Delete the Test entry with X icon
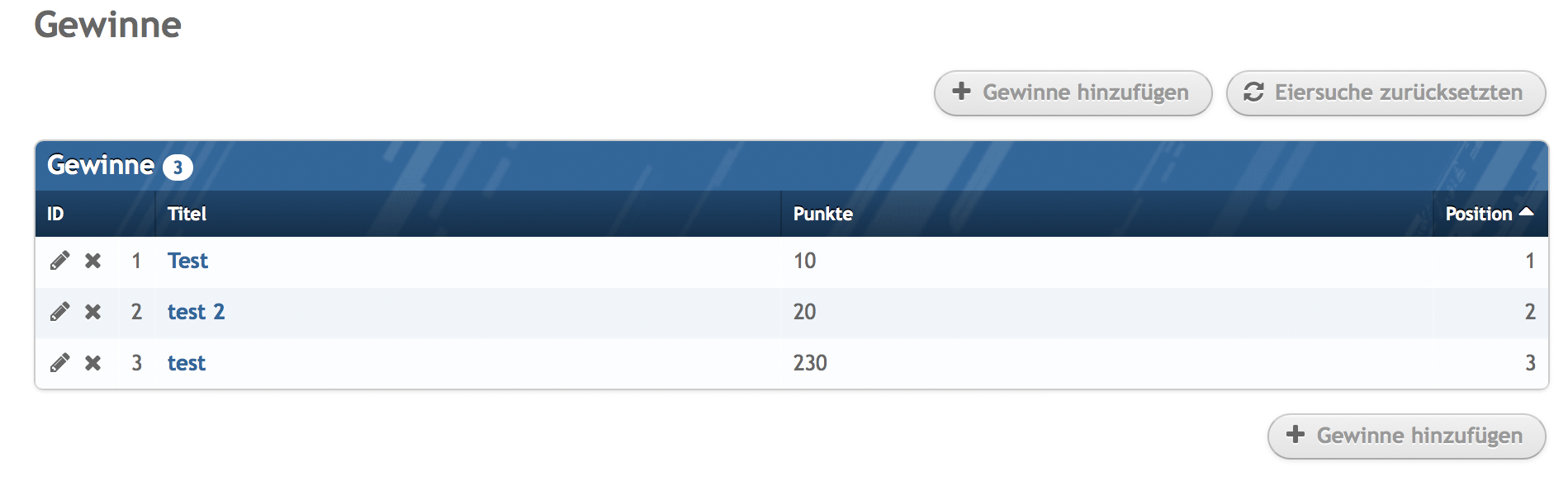The height and width of the screenshot is (481, 1568). pyautogui.click(x=93, y=262)
